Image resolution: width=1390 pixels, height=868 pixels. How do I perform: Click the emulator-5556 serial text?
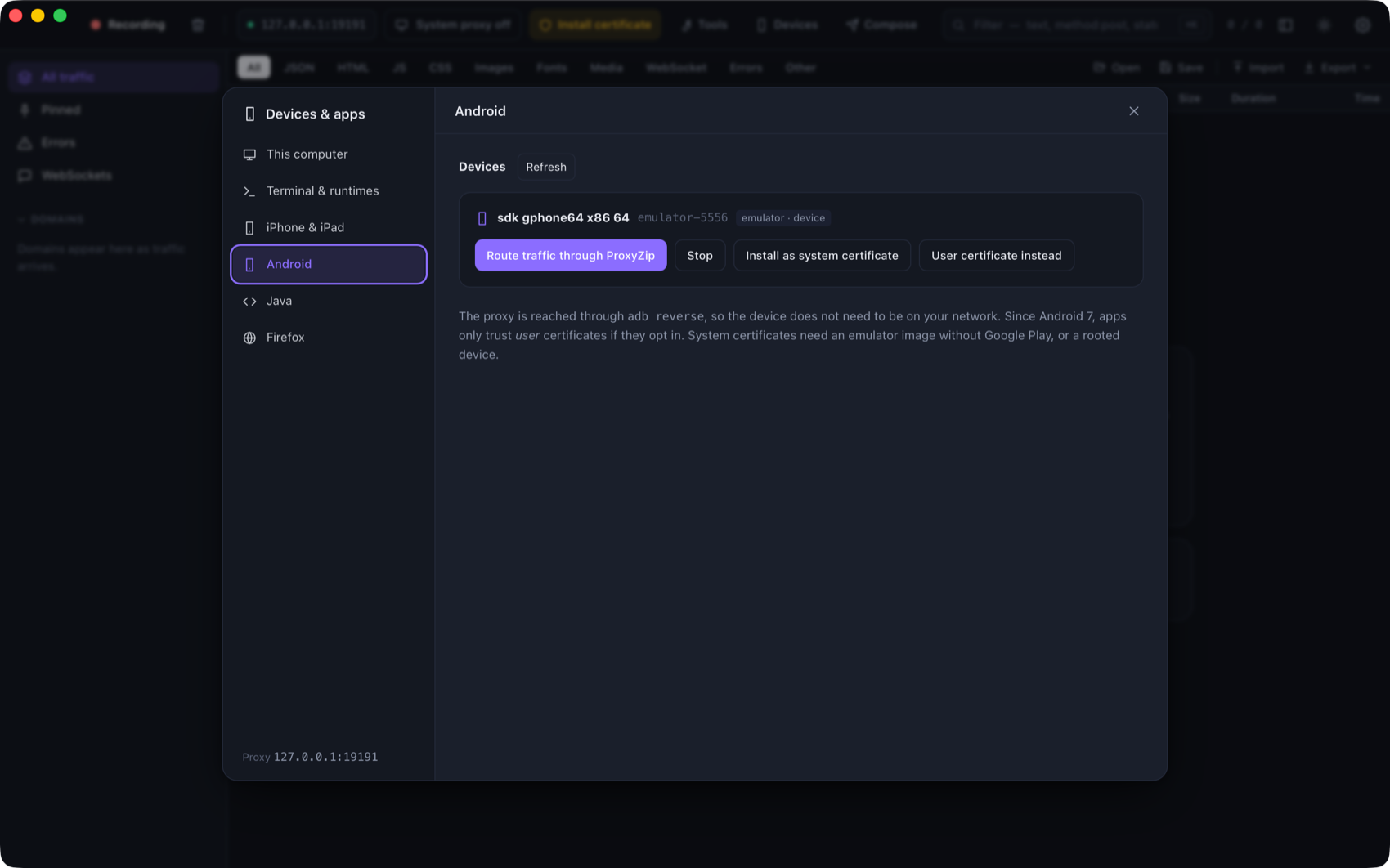[683, 217]
